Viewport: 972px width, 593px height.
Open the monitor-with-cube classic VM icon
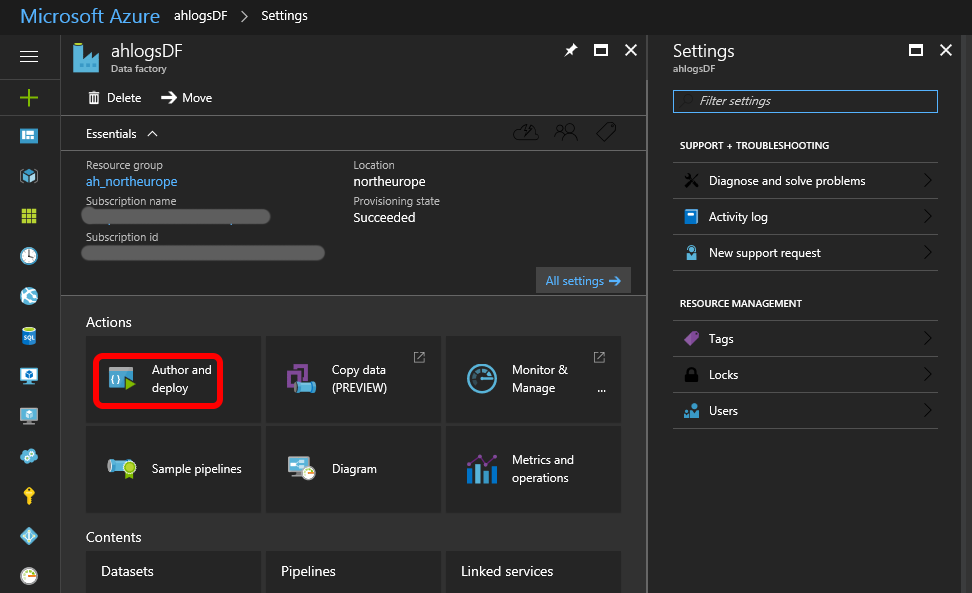pyautogui.click(x=29, y=376)
